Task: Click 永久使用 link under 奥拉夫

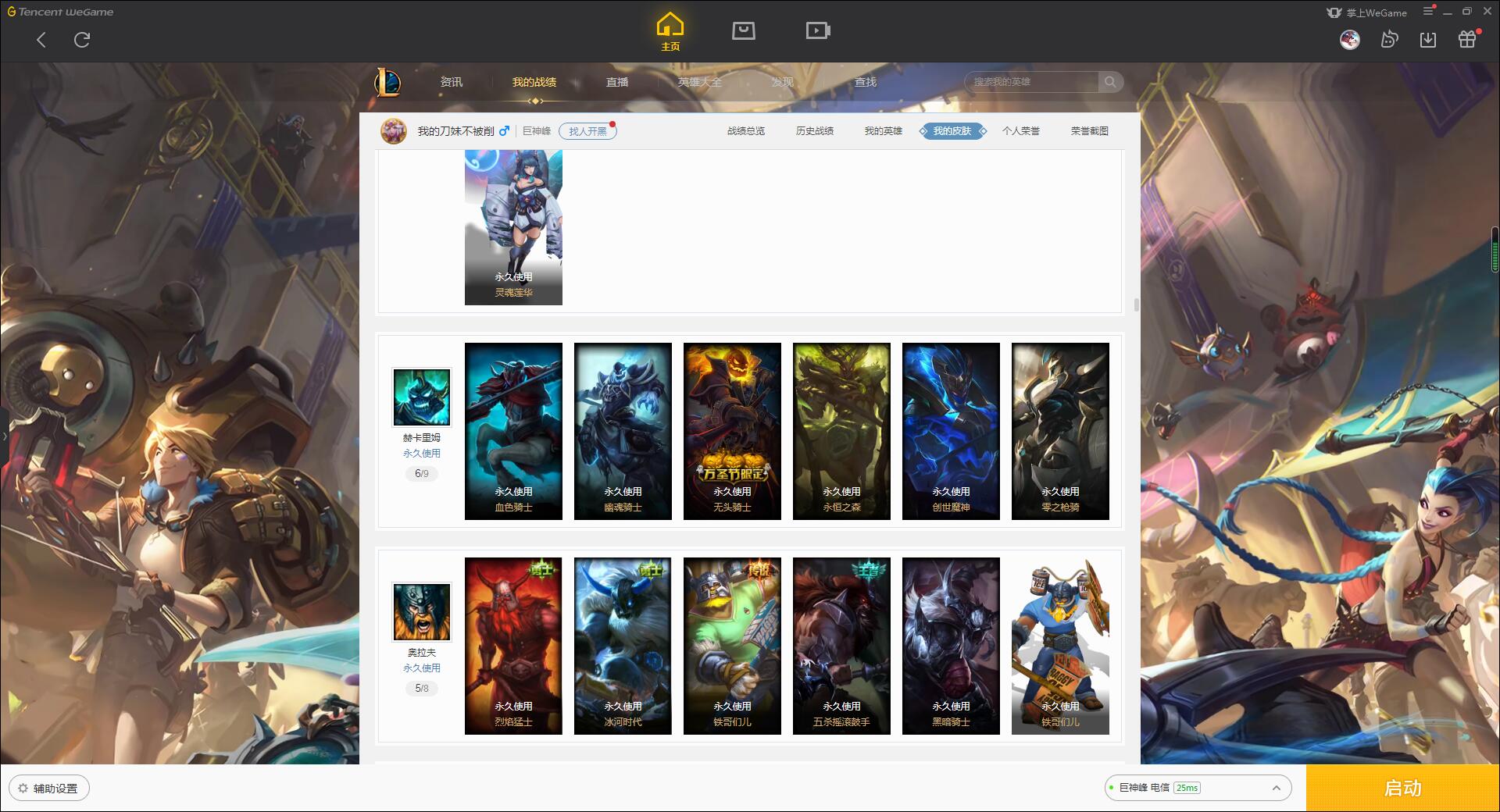Action: click(x=422, y=668)
